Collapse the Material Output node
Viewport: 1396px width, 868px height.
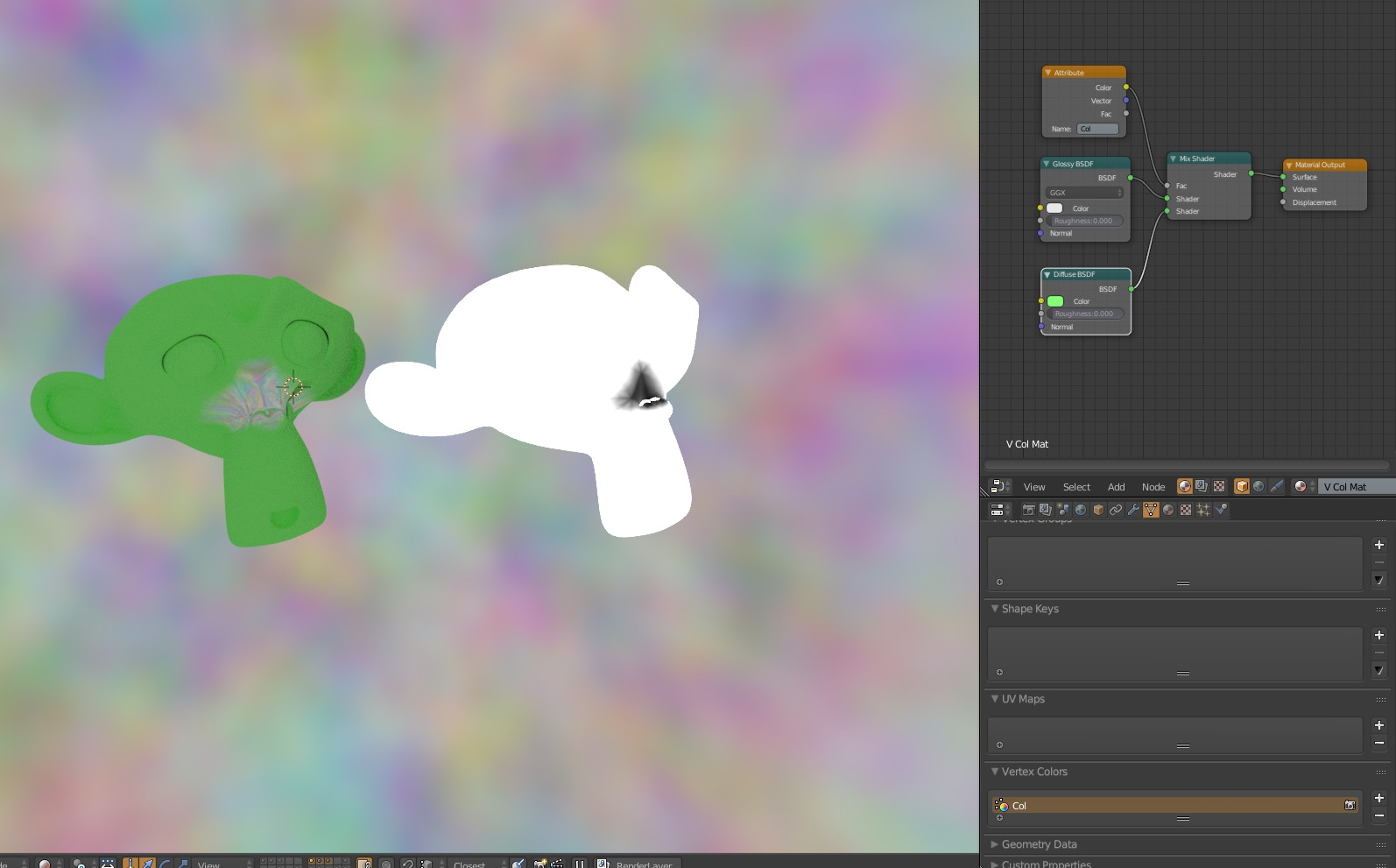coord(1289,165)
